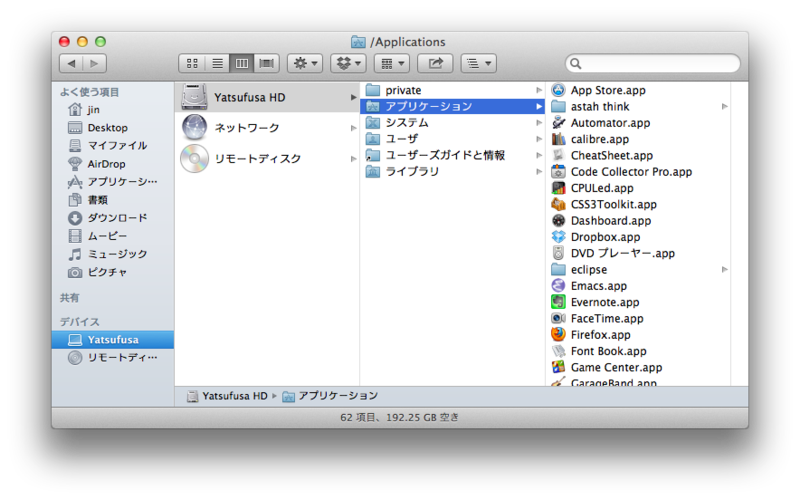Viewport: 800px width, 500px height.
Task: Click the Firefox.app icon
Action: 559,335
